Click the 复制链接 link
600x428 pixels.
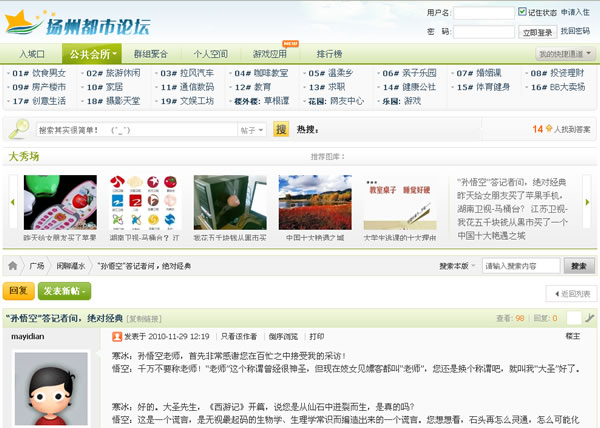pyautogui.click(x=144, y=319)
